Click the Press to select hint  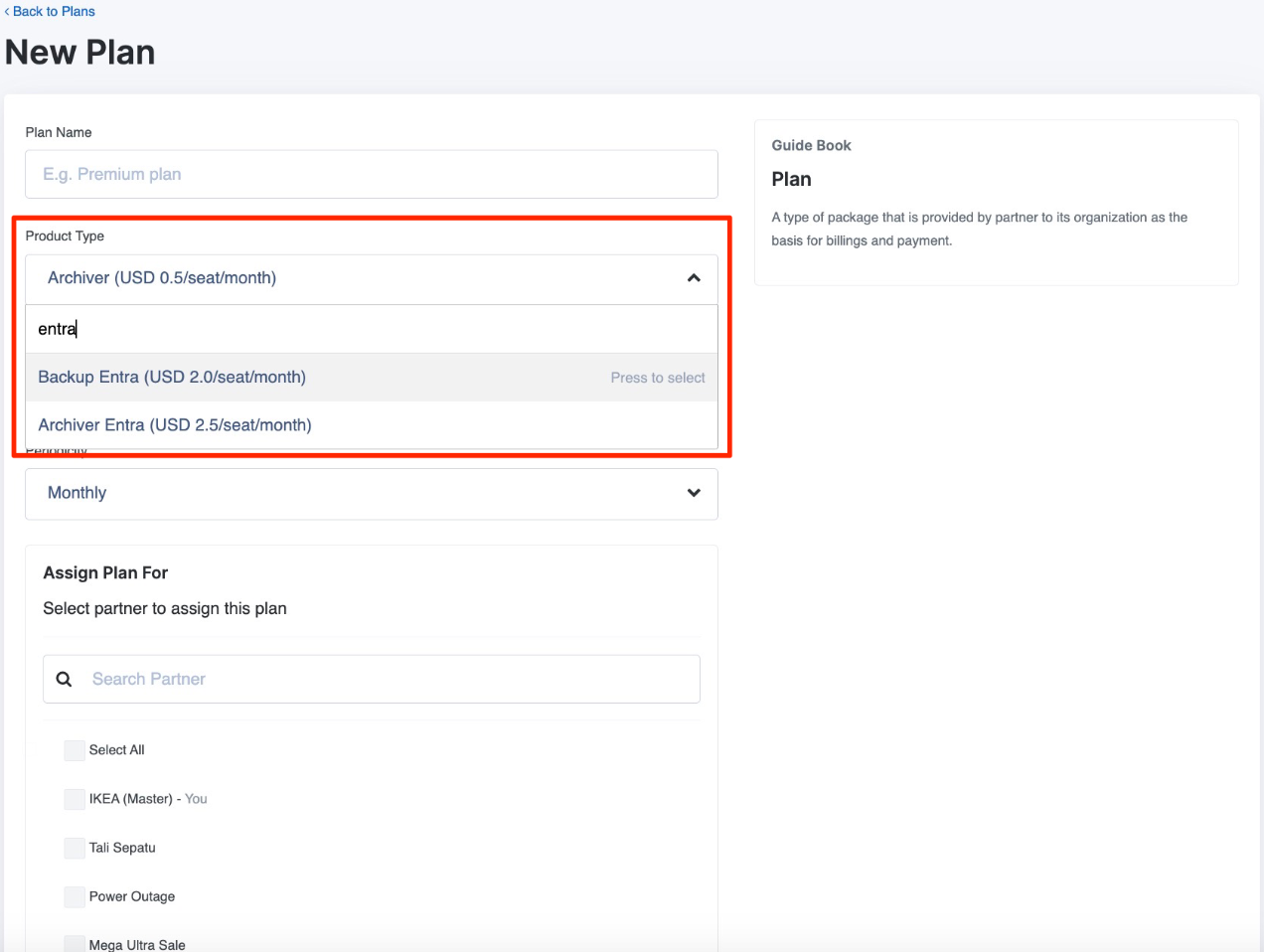click(657, 378)
